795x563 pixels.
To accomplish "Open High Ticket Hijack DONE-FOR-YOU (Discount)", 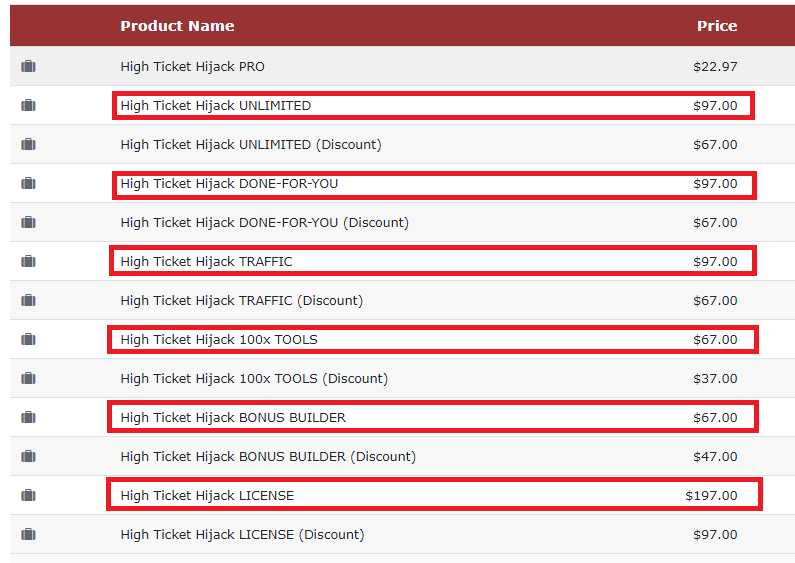I will (x=265, y=223).
